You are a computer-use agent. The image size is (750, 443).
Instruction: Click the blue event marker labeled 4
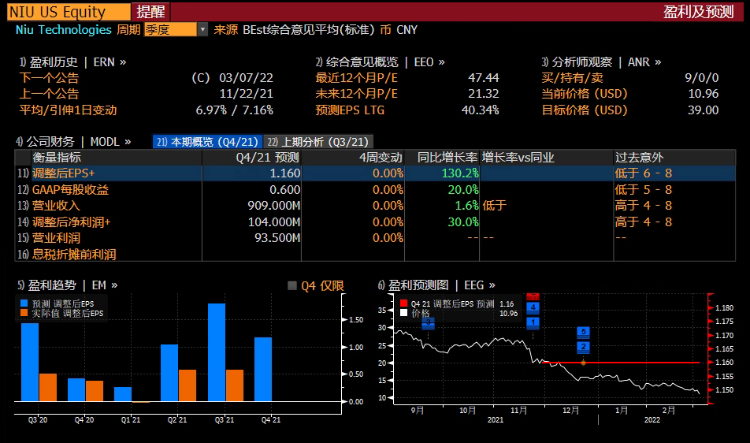click(533, 308)
